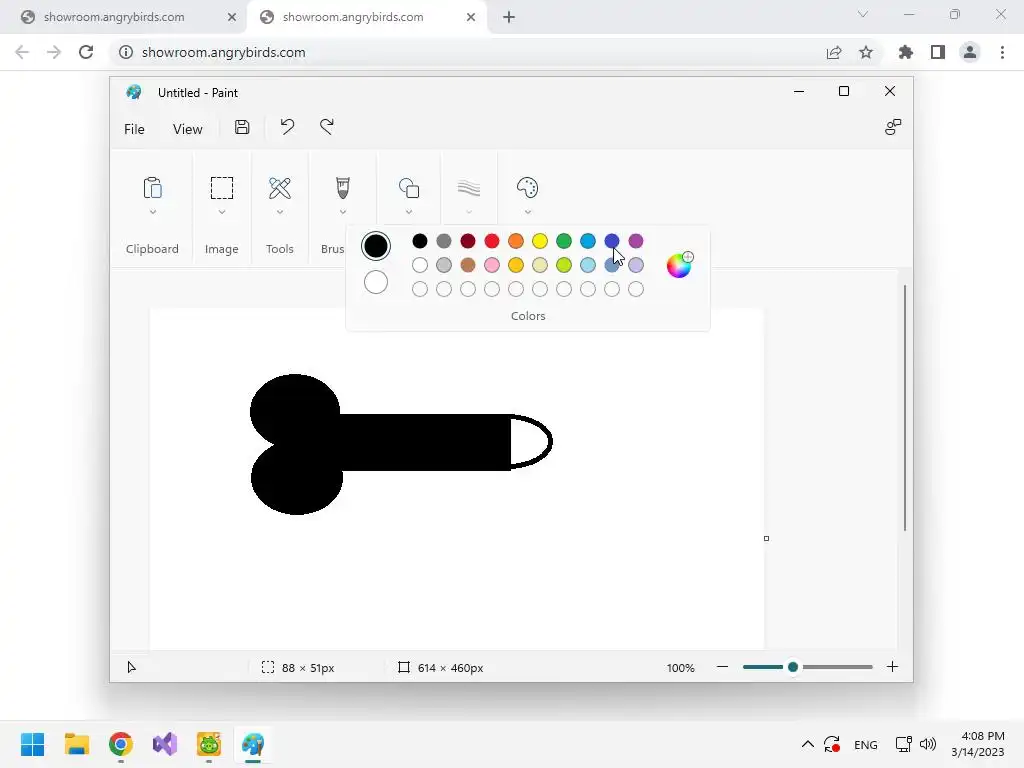This screenshot has height=768, width=1024.
Task: Open a new Chrome tab
Action: 509,17
